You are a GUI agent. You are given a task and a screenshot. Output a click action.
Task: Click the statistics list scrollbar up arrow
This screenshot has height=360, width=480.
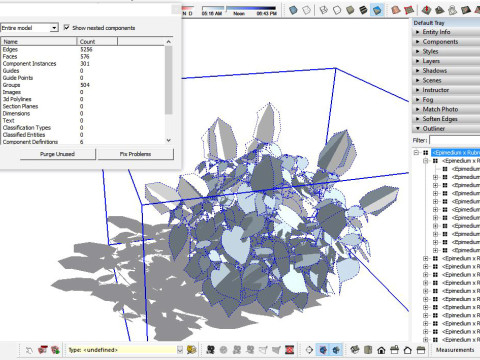[x=169, y=42]
